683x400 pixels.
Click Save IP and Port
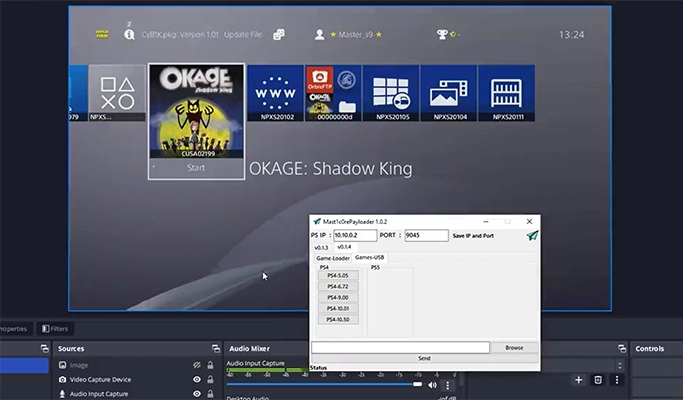click(473, 236)
